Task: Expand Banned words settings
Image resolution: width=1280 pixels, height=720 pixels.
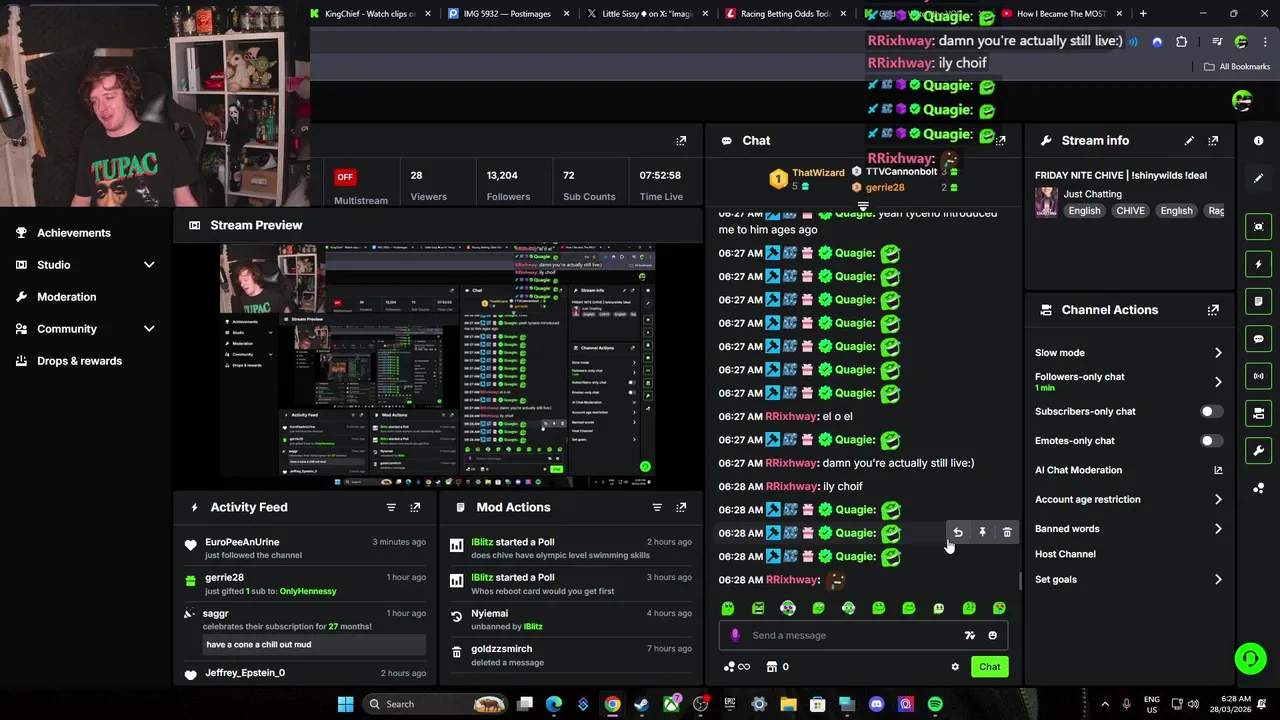Action: (1217, 529)
